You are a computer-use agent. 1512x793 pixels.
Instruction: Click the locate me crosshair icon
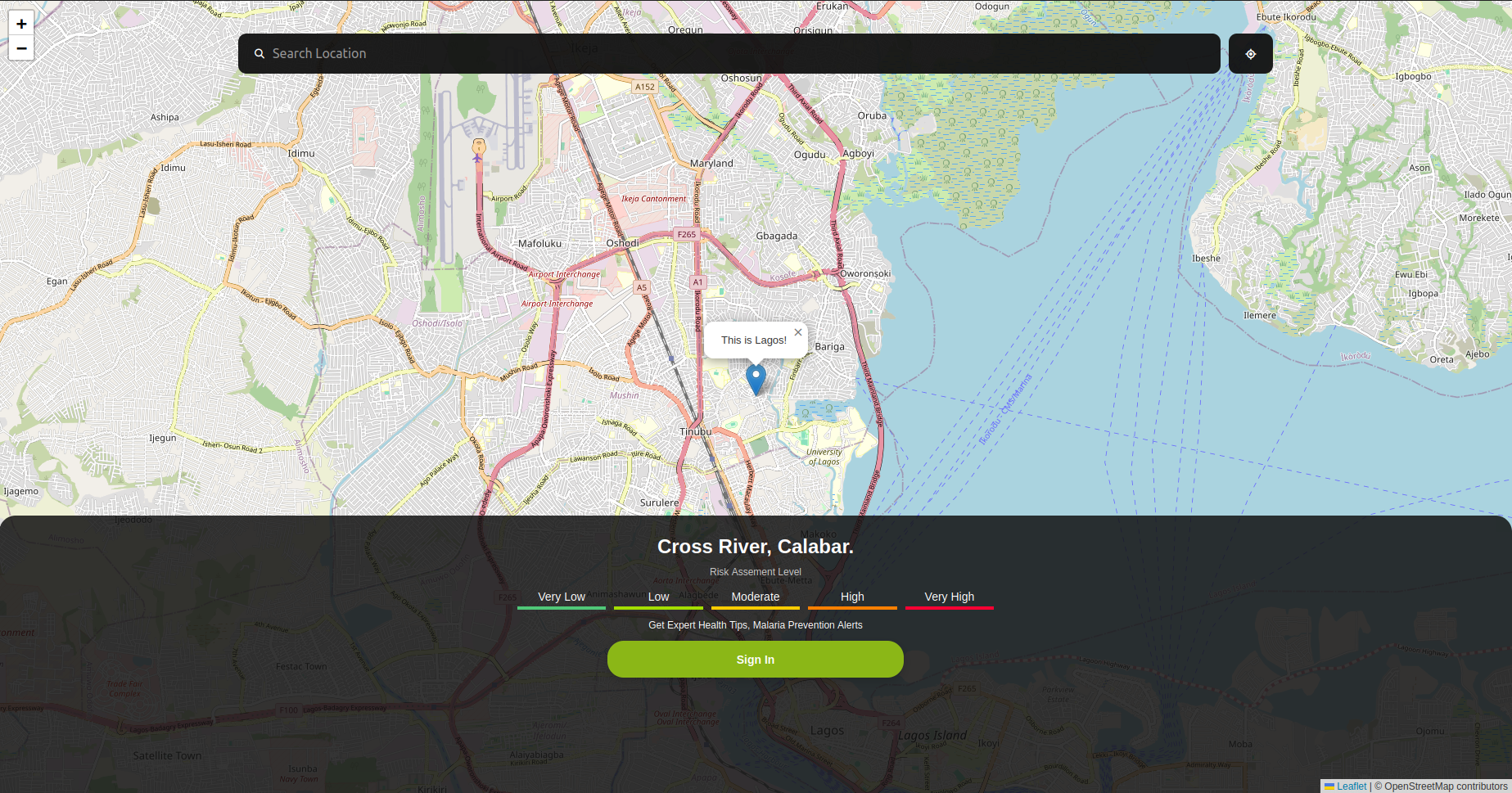(1250, 54)
